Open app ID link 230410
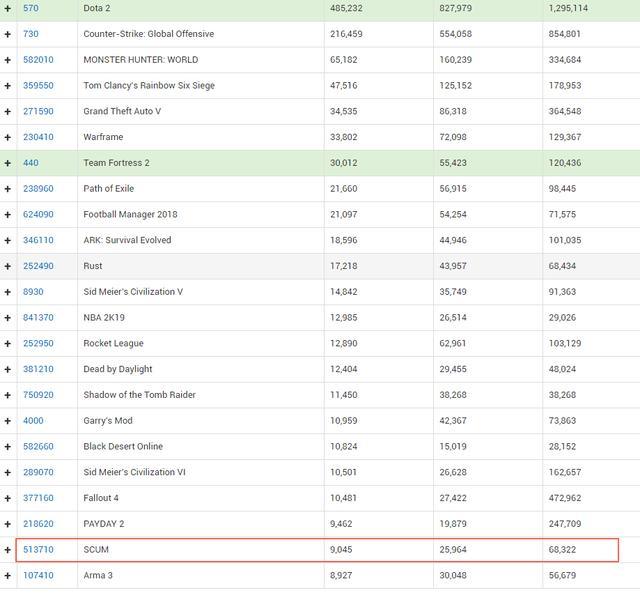The height and width of the screenshot is (593, 640). pyautogui.click(x=38, y=137)
